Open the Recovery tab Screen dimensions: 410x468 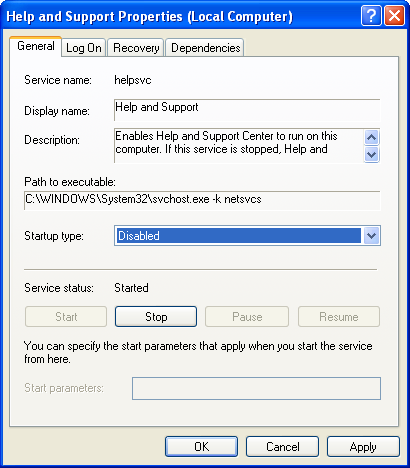click(x=136, y=48)
